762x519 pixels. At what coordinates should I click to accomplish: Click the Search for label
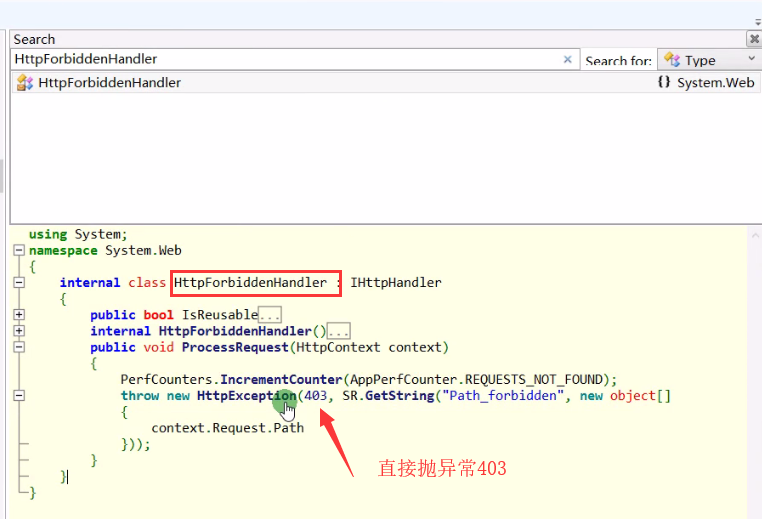point(618,61)
